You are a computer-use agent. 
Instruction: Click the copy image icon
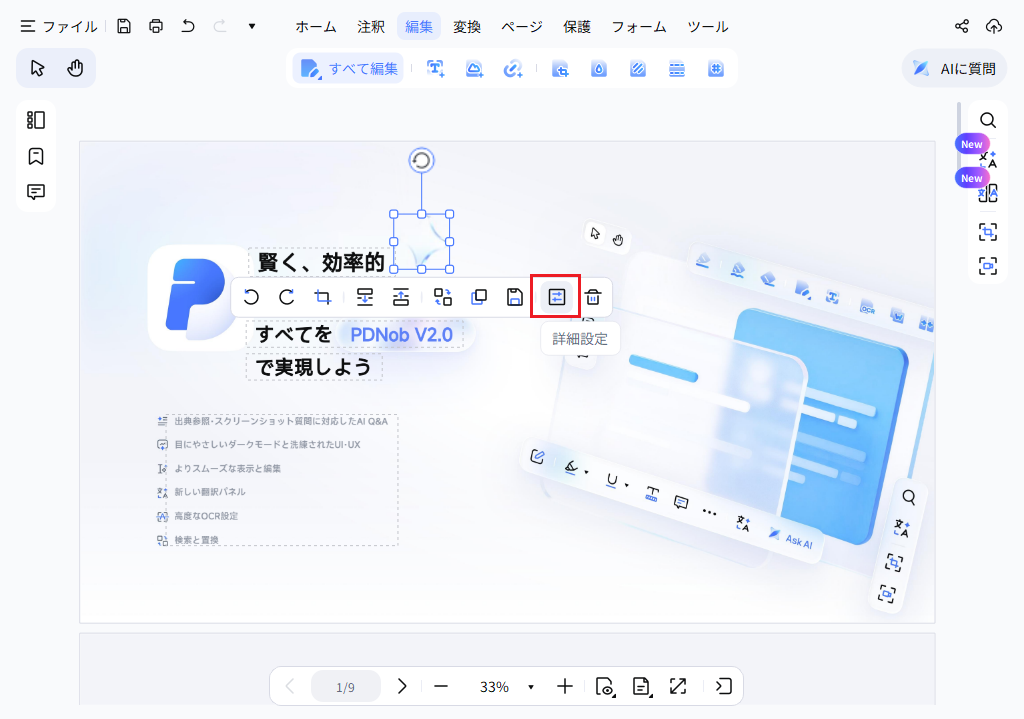479,298
